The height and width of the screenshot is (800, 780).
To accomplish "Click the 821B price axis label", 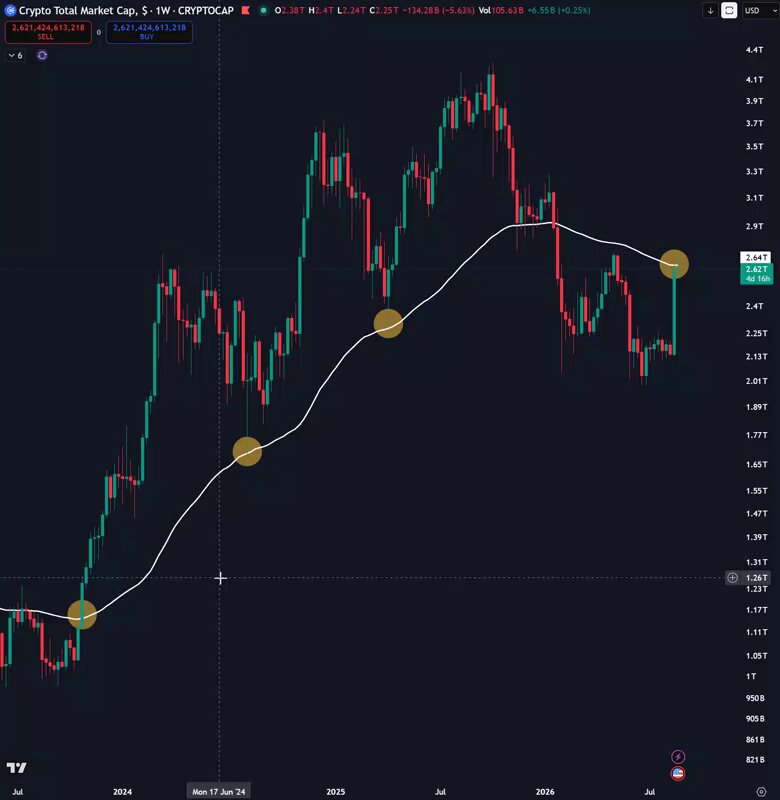I will 755,760.
